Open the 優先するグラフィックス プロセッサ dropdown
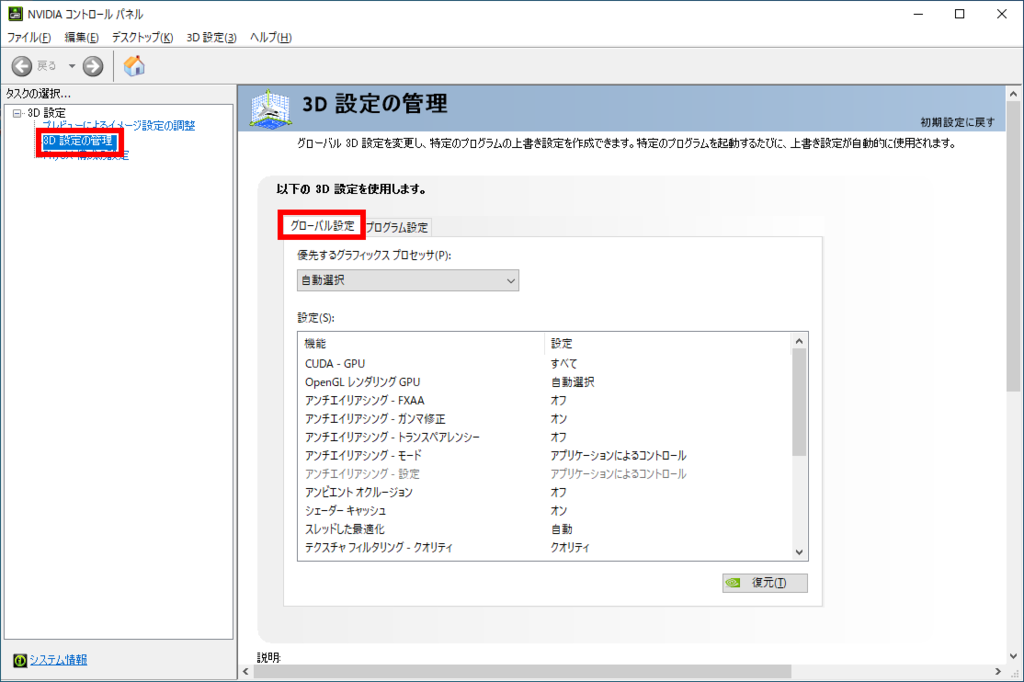This screenshot has width=1024, height=682. pos(408,280)
